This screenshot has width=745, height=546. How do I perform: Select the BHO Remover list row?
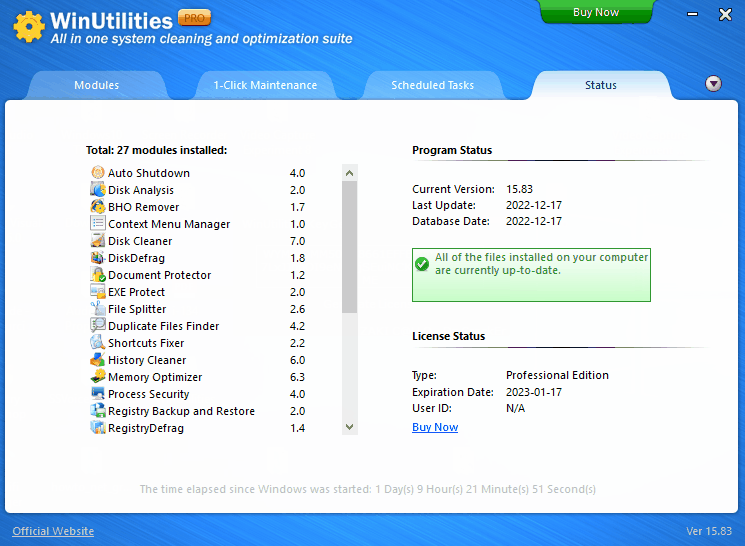(x=199, y=207)
